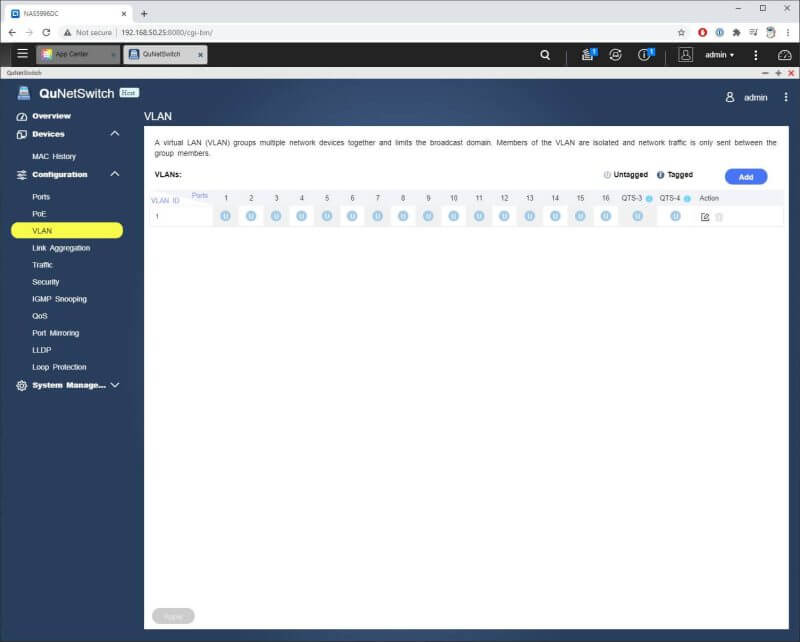Click the user profile icon in QTS bar
800x642 pixels.
pyautogui.click(x=685, y=55)
